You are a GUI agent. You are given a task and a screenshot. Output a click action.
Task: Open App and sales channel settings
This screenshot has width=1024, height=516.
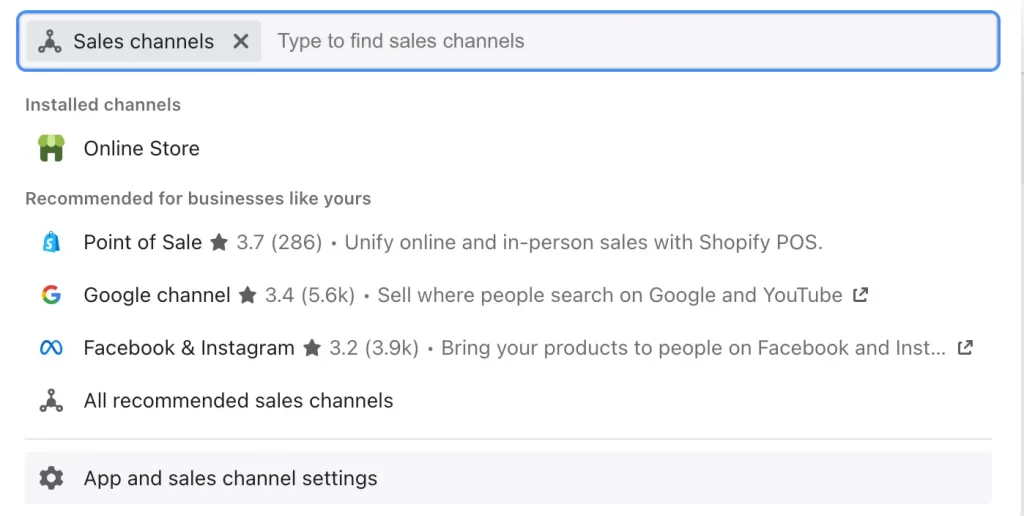coord(508,478)
